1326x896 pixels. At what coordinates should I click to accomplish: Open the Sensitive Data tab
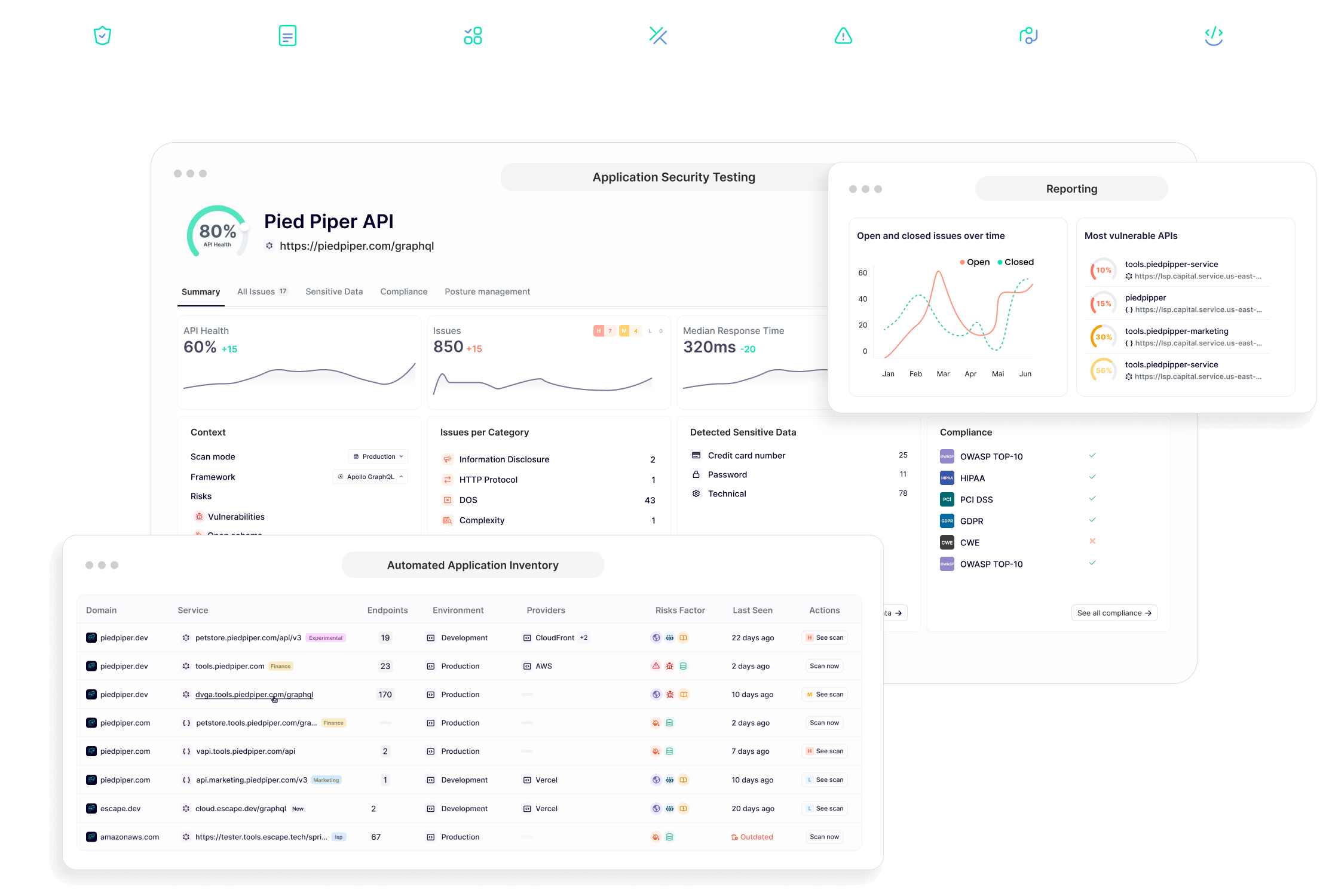(x=334, y=291)
